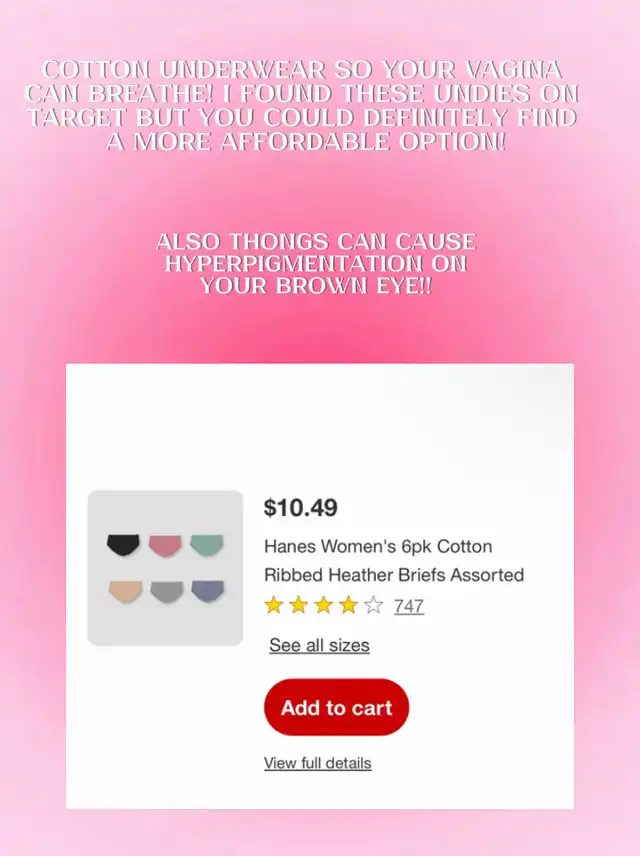Open the See all sizes link
The image size is (640, 856).
pyautogui.click(x=319, y=645)
